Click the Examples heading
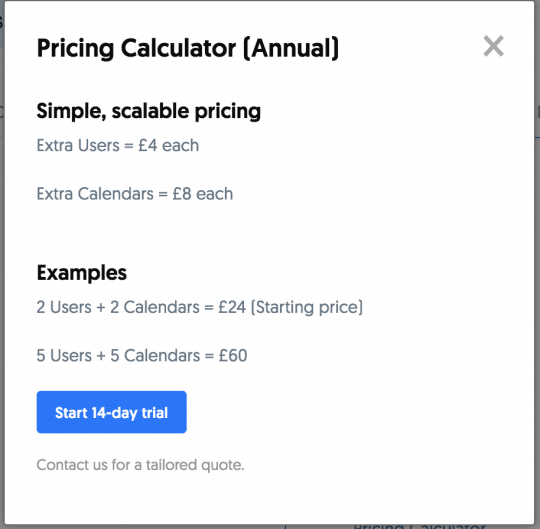 point(82,273)
